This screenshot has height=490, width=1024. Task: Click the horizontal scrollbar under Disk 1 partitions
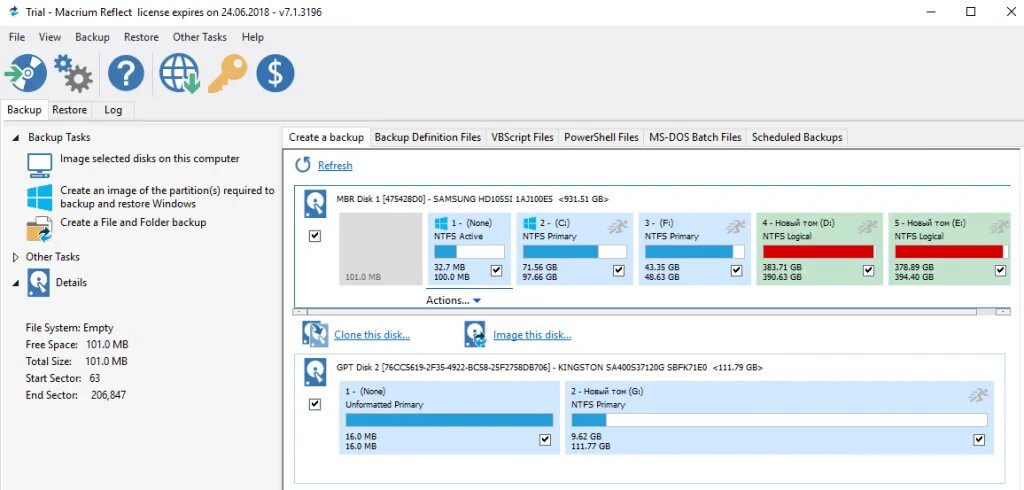[x=652, y=312]
